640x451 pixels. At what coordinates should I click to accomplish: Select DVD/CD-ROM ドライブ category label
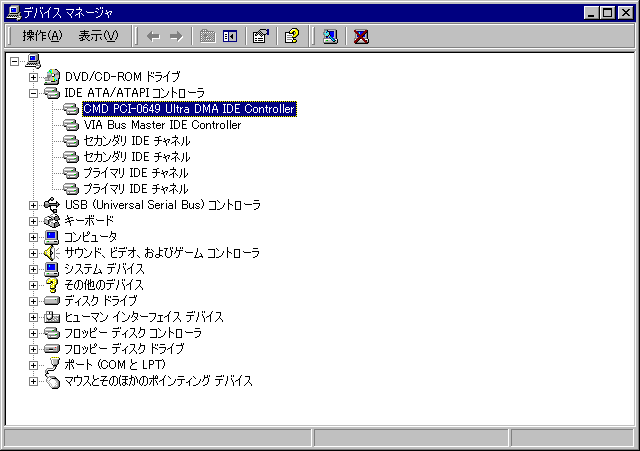[x=122, y=77]
